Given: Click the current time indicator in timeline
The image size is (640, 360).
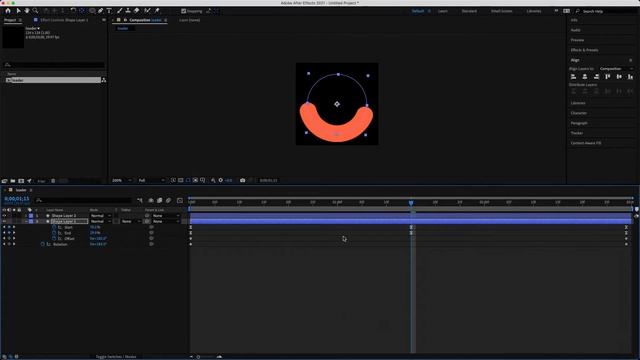Looking at the screenshot, I should click(411, 202).
